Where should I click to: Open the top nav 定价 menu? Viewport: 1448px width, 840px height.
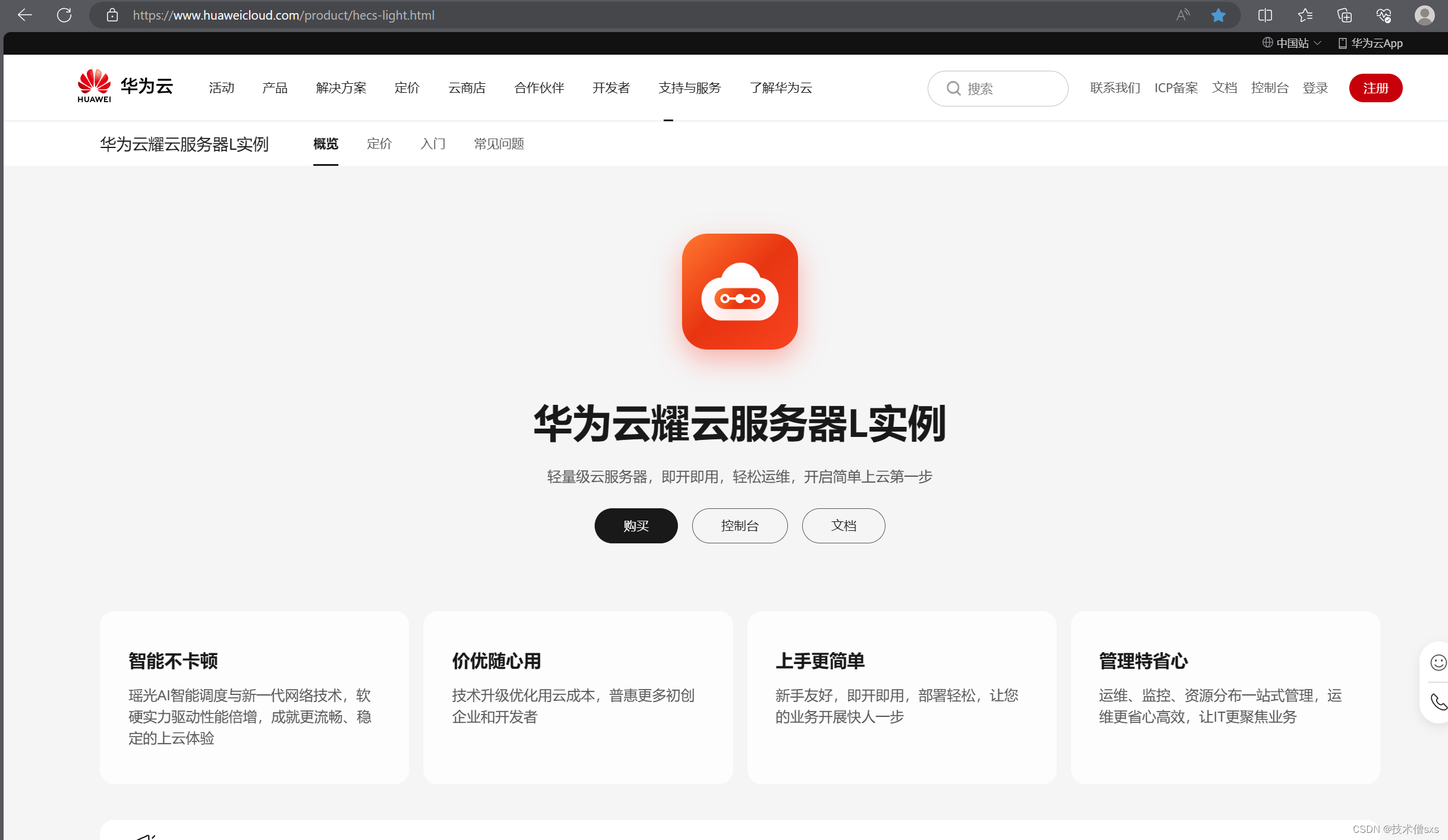(407, 87)
